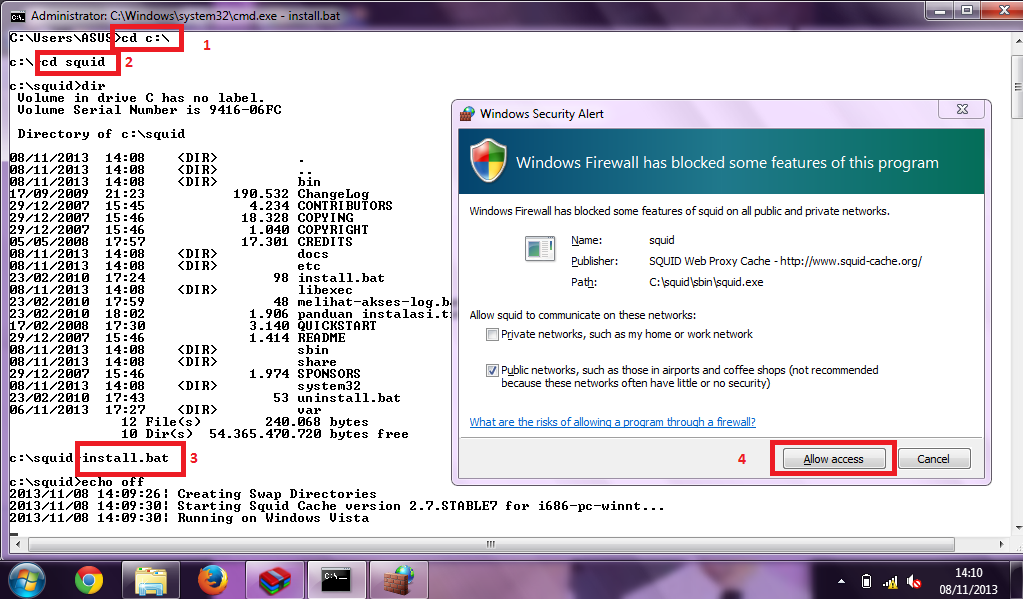Click 'Directory of c:\squid' line
The image size is (1023, 599).
101,134
